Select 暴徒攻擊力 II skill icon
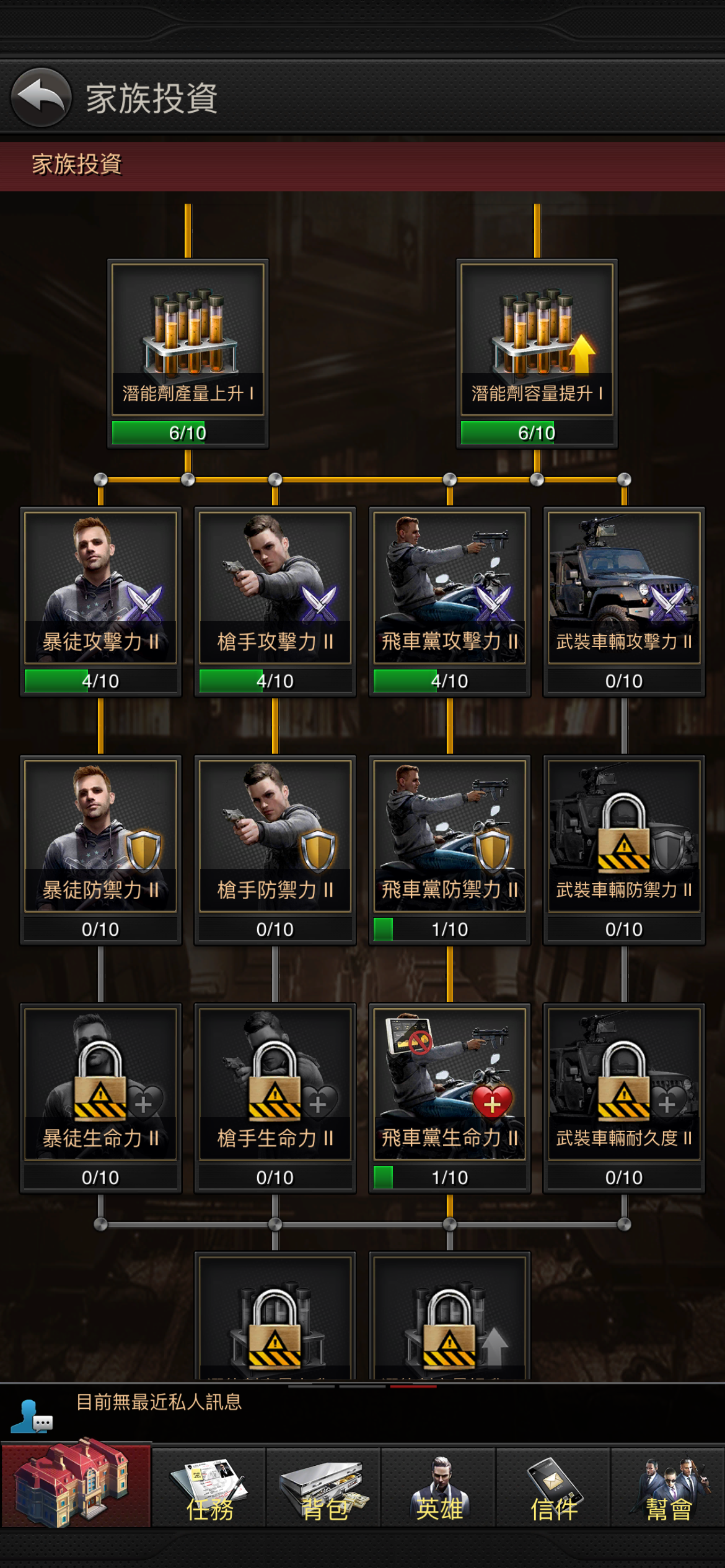Image resolution: width=725 pixels, height=1568 pixels. coord(100,587)
